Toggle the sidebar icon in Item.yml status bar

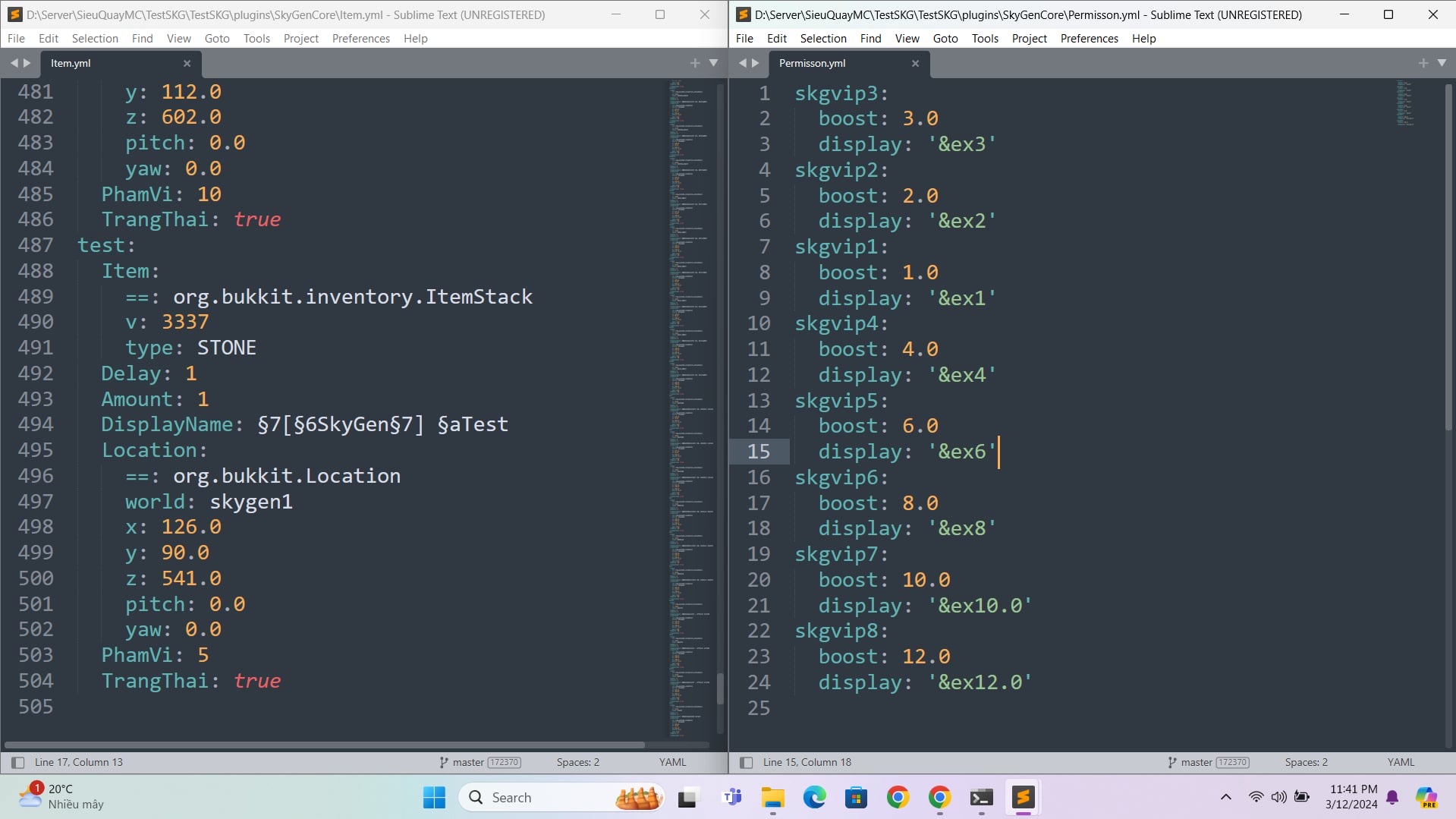point(17,762)
